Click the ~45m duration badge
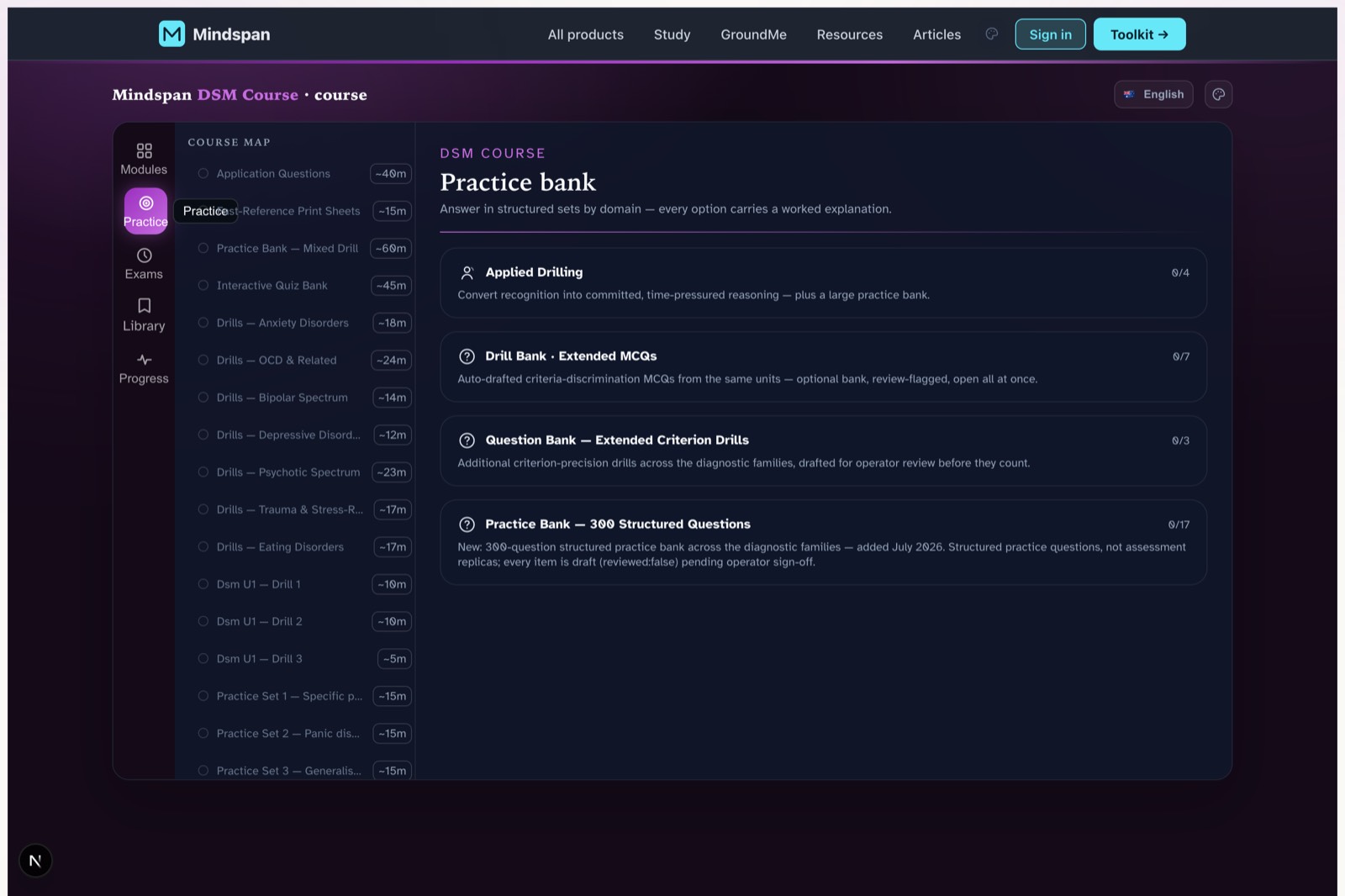1345x896 pixels. (x=391, y=285)
